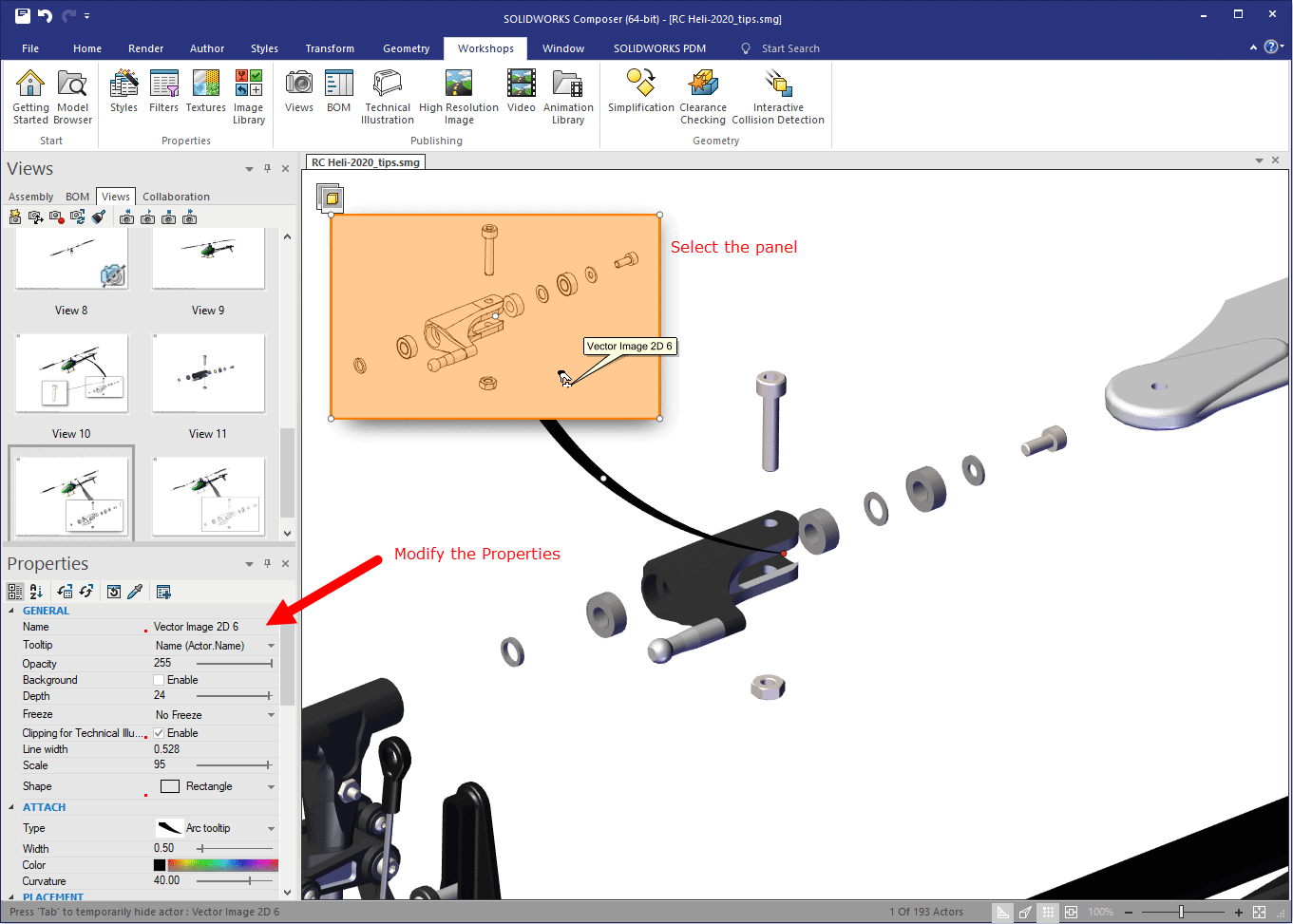The width and height of the screenshot is (1293, 924).
Task: Open the Help question mark button
Action: coord(1271,47)
